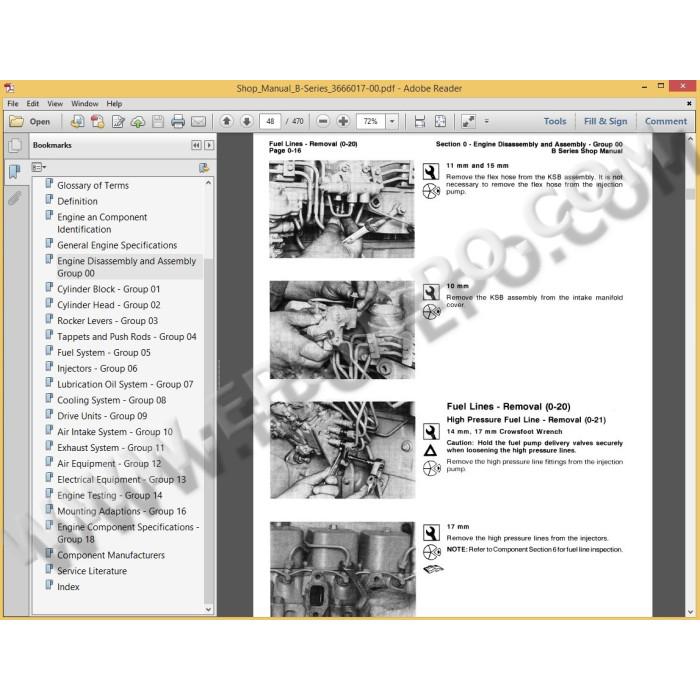Click the Open folder icon in toolbar
Screen dimensions: 700x700
tap(17, 121)
